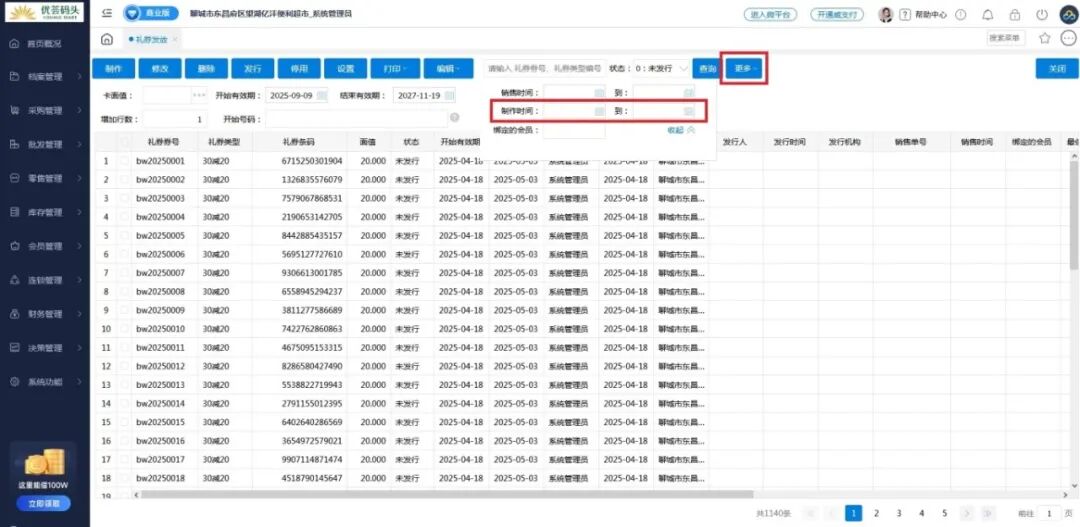This screenshot has width=1080, height=527.
Task: Toggle the select-all header checkbox
Action: [125, 142]
